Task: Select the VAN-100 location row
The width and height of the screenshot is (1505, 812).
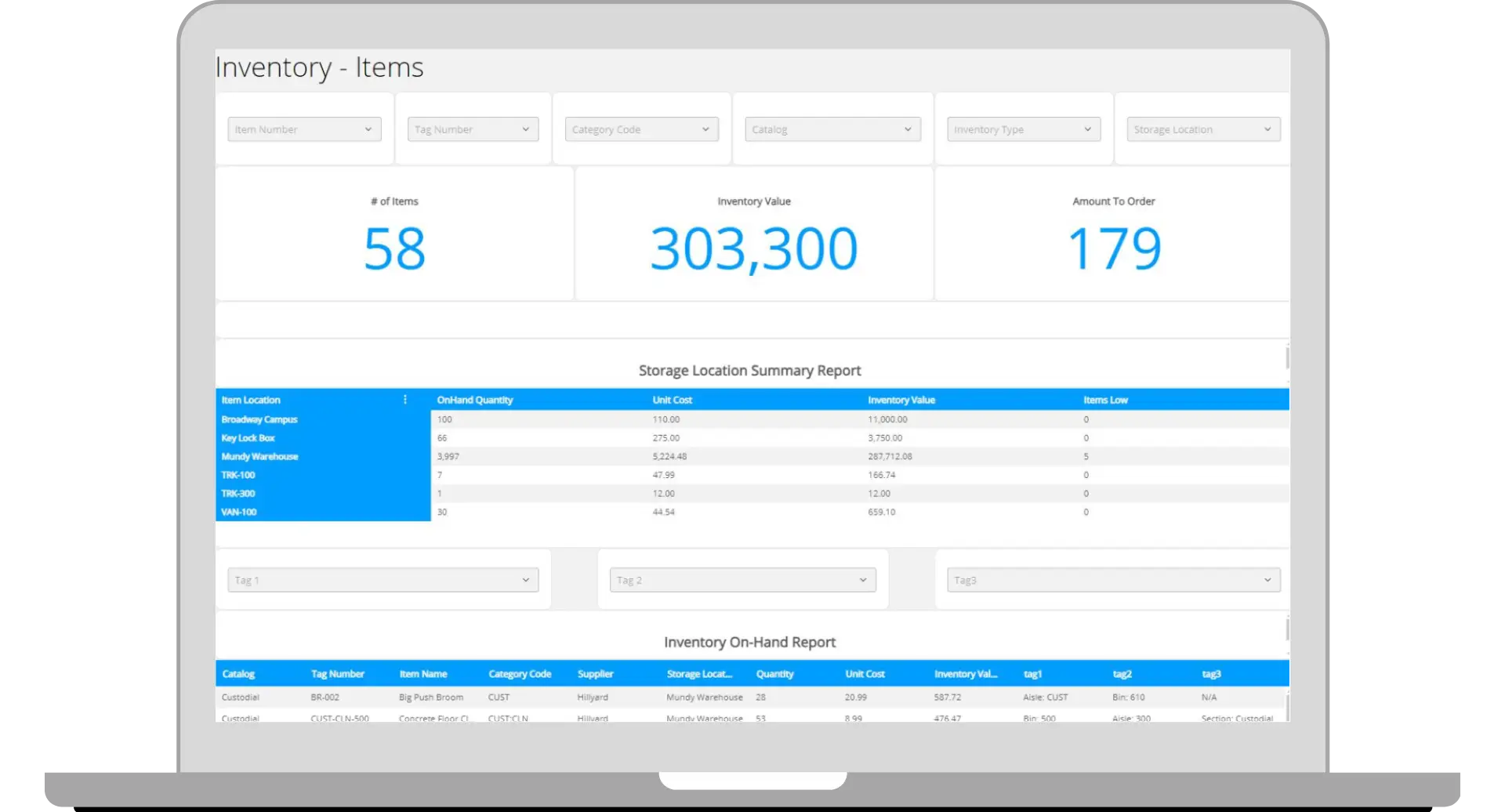Action: (x=239, y=512)
